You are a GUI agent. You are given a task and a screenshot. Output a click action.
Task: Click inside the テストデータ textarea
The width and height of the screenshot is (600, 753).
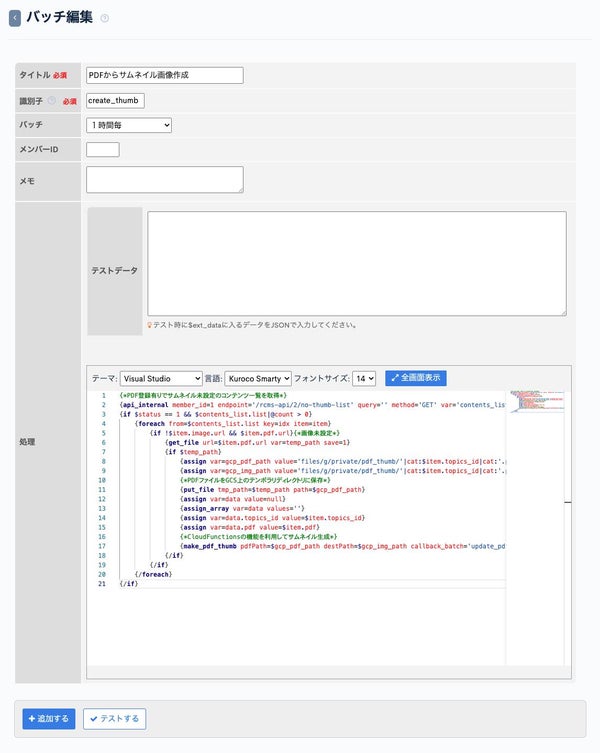click(x=357, y=264)
